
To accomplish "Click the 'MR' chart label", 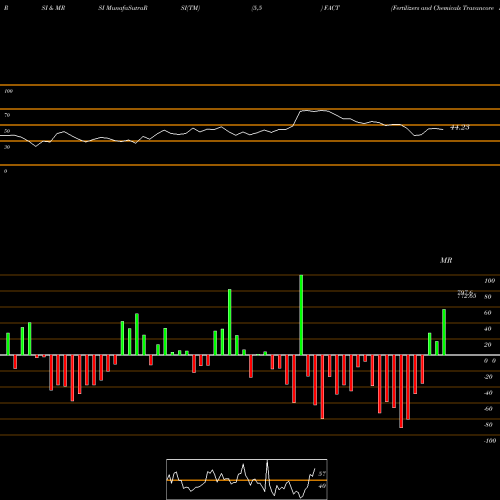I will pos(446,260).
